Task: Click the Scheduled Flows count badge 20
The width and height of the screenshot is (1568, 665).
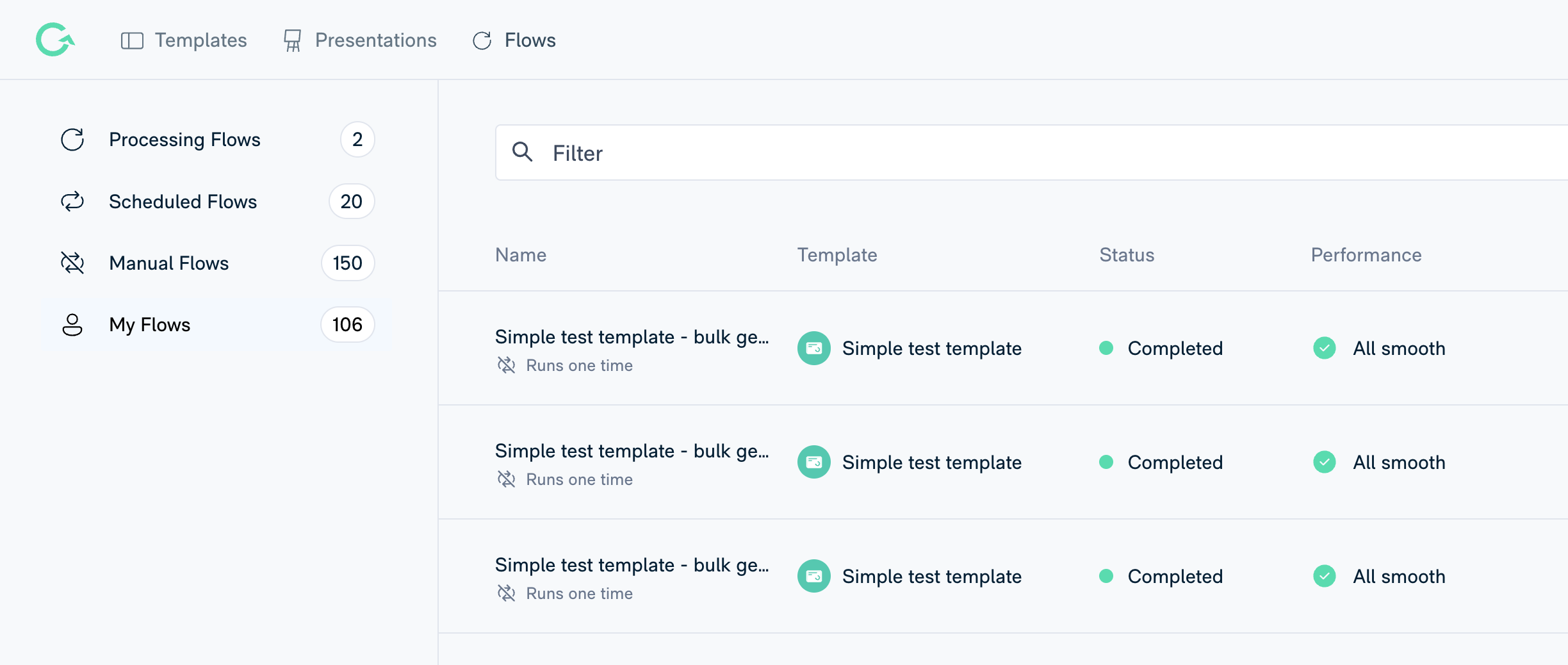Action: click(x=351, y=201)
